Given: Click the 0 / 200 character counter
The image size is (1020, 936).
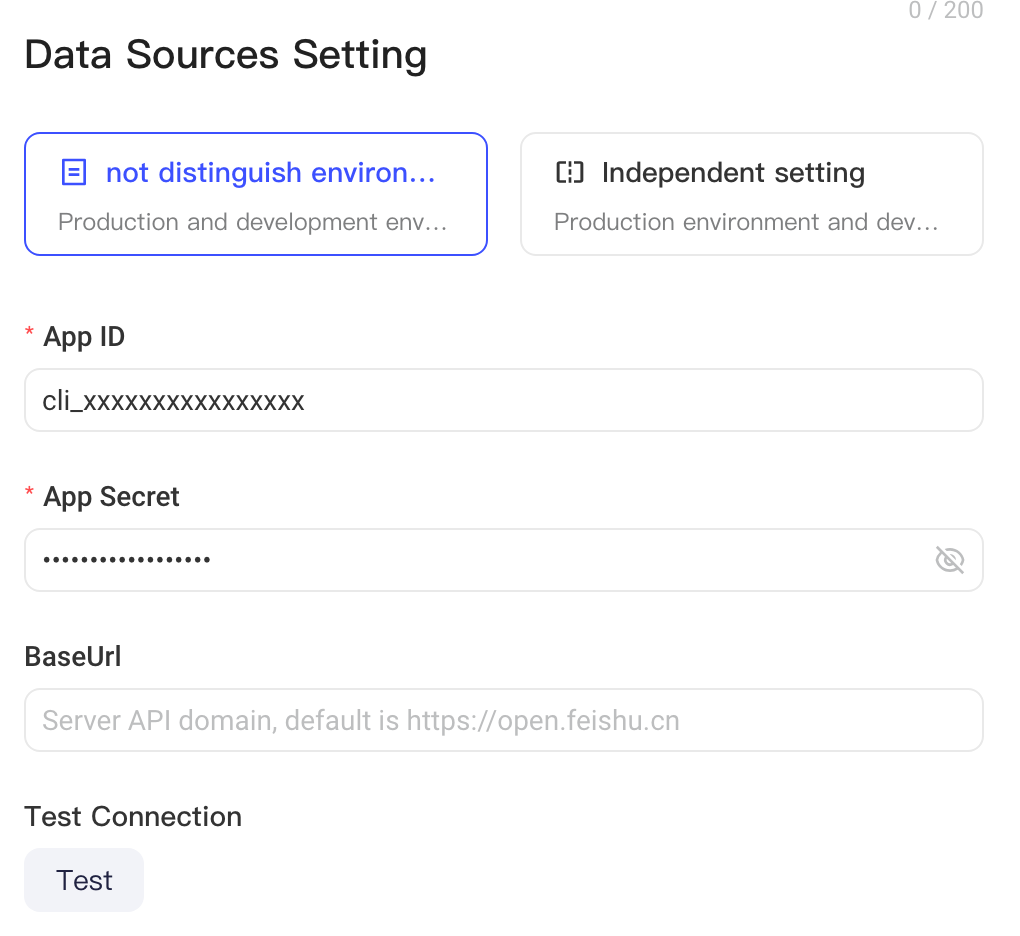Looking at the screenshot, I should point(946,10).
